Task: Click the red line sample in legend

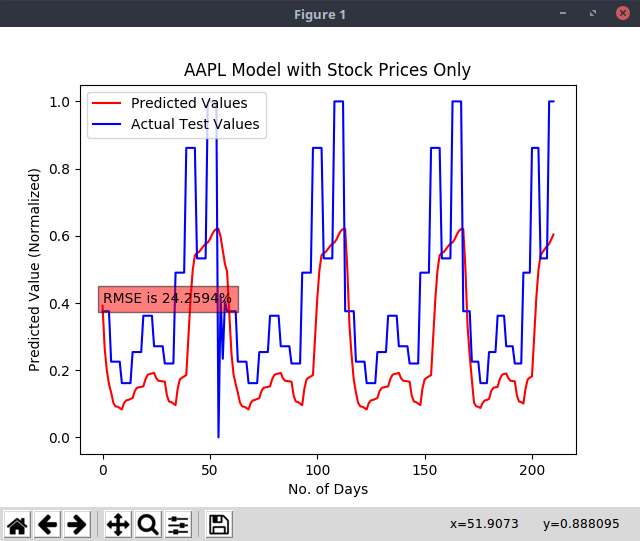Action: coord(107,103)
